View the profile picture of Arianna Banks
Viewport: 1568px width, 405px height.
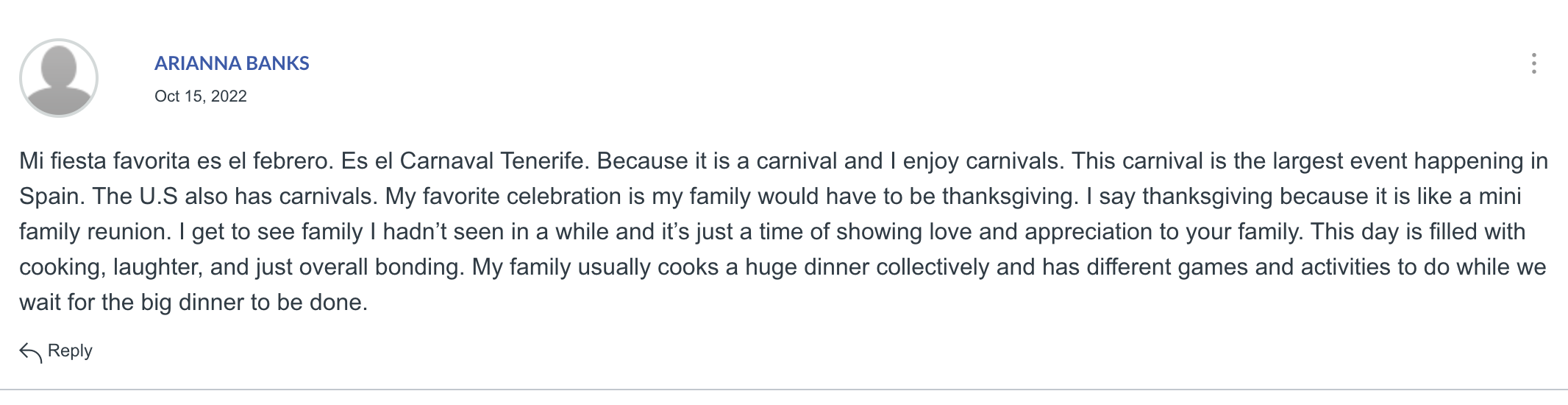coord(59,78)
